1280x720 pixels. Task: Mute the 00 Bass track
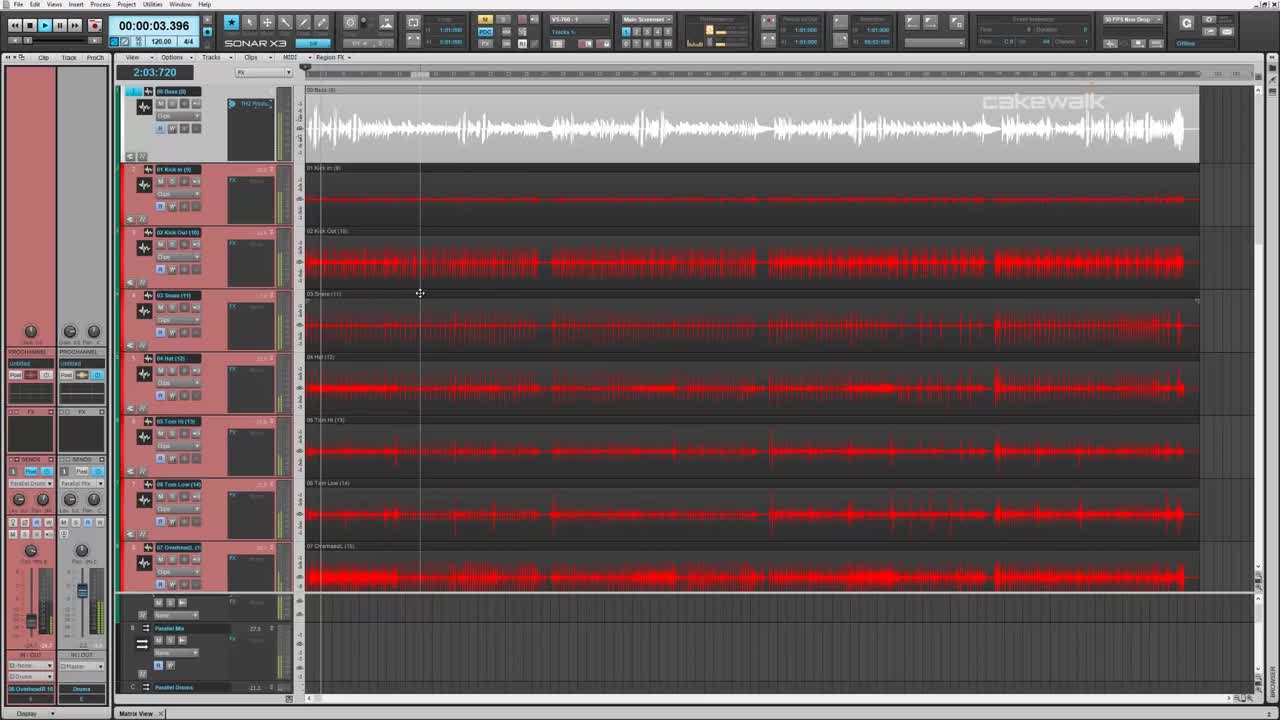pos(160,104)
